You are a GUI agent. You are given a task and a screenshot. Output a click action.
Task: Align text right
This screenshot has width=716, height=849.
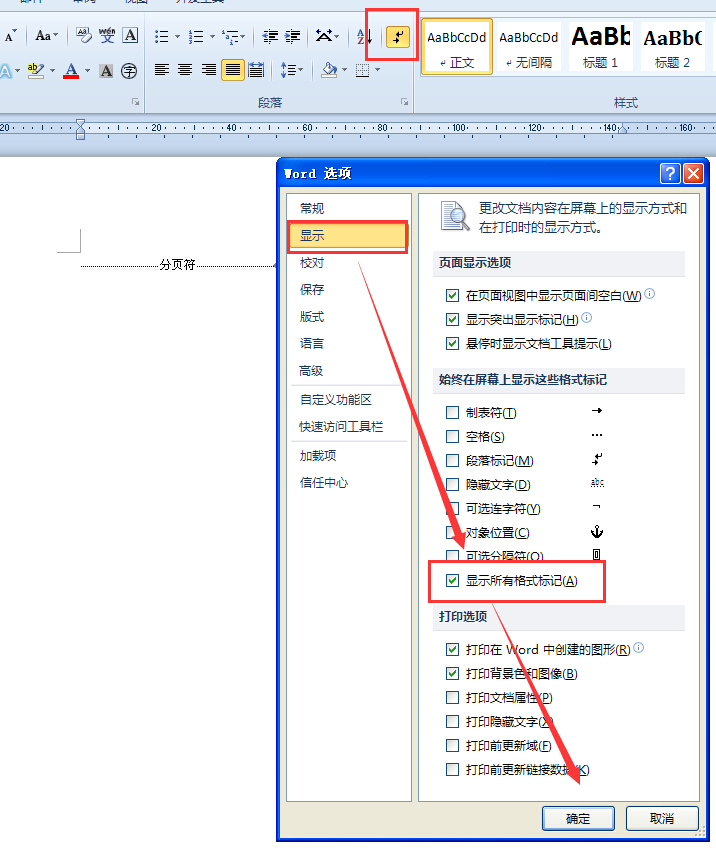pos(209,70)
